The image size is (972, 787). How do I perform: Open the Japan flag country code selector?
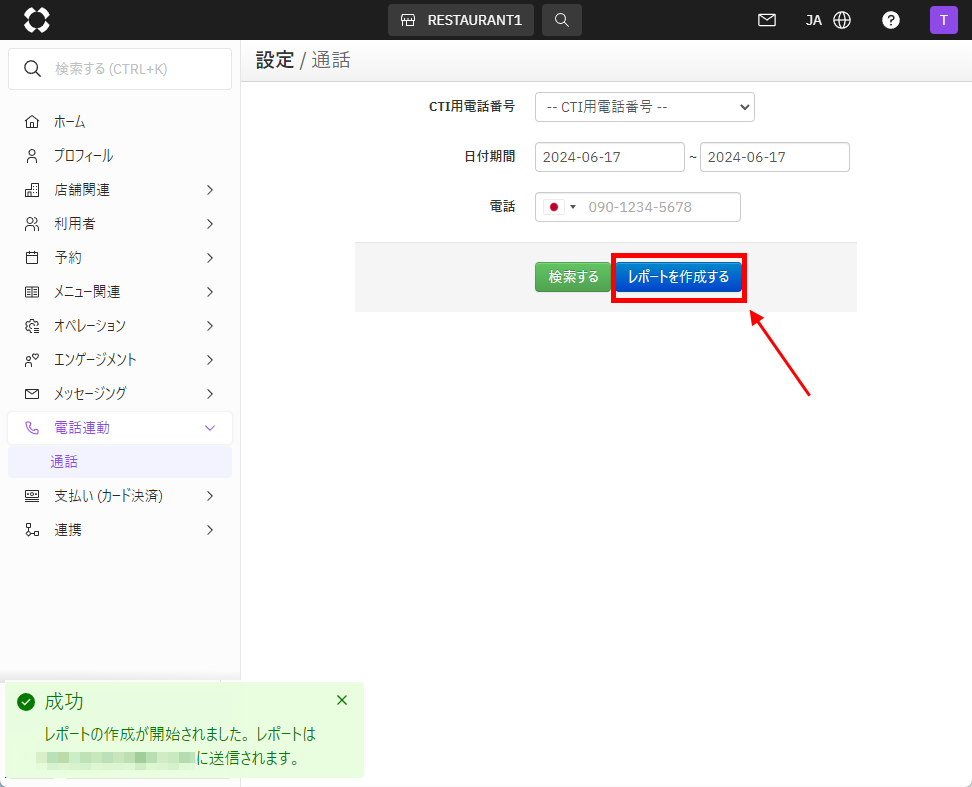pos(559,207)
